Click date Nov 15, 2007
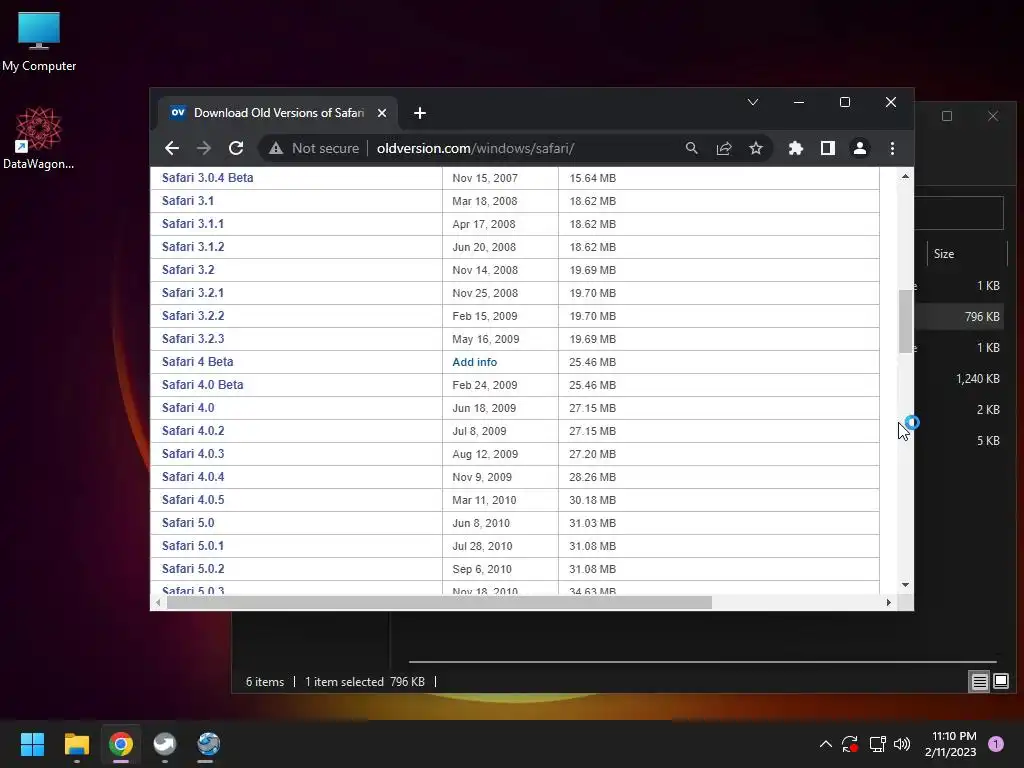Viewport: 1024px width, 768px height. [x=485, y=178]
